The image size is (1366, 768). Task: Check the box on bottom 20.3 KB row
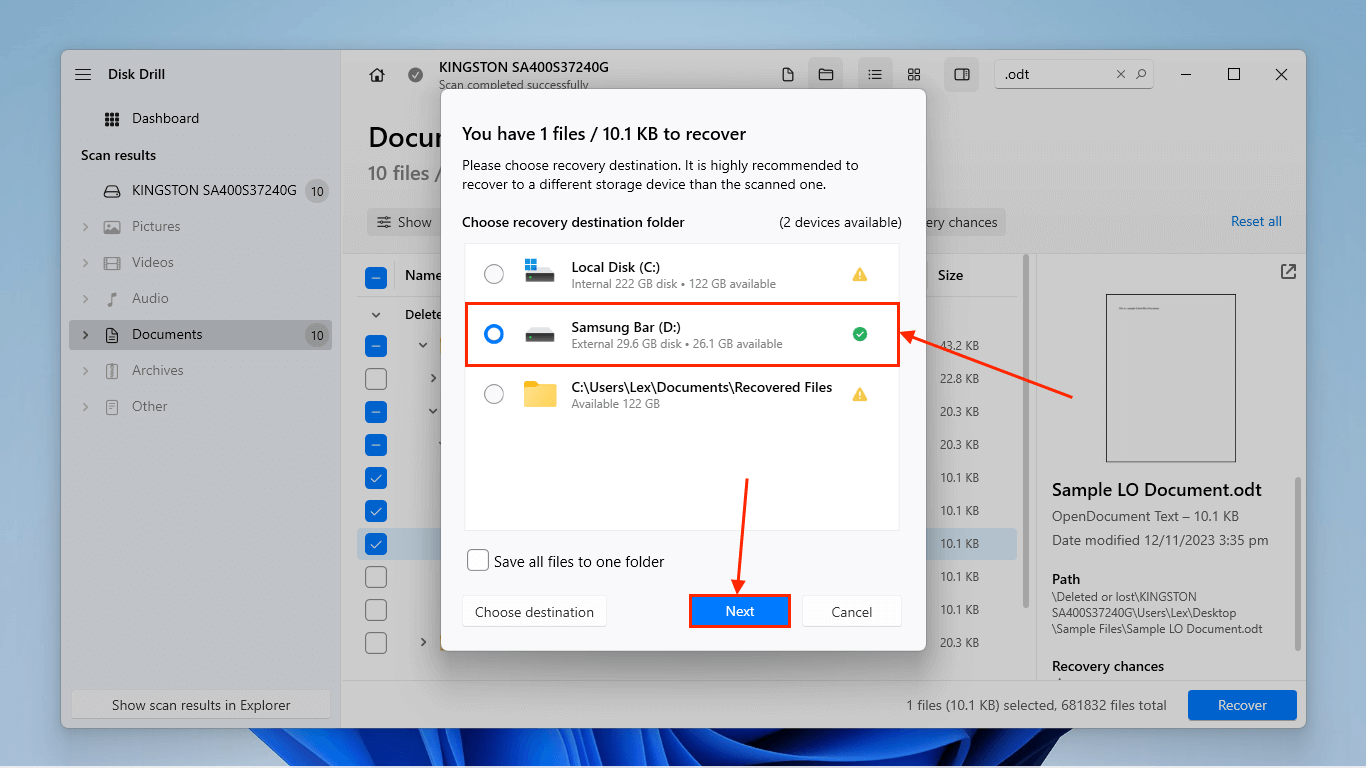pos(376,643)
